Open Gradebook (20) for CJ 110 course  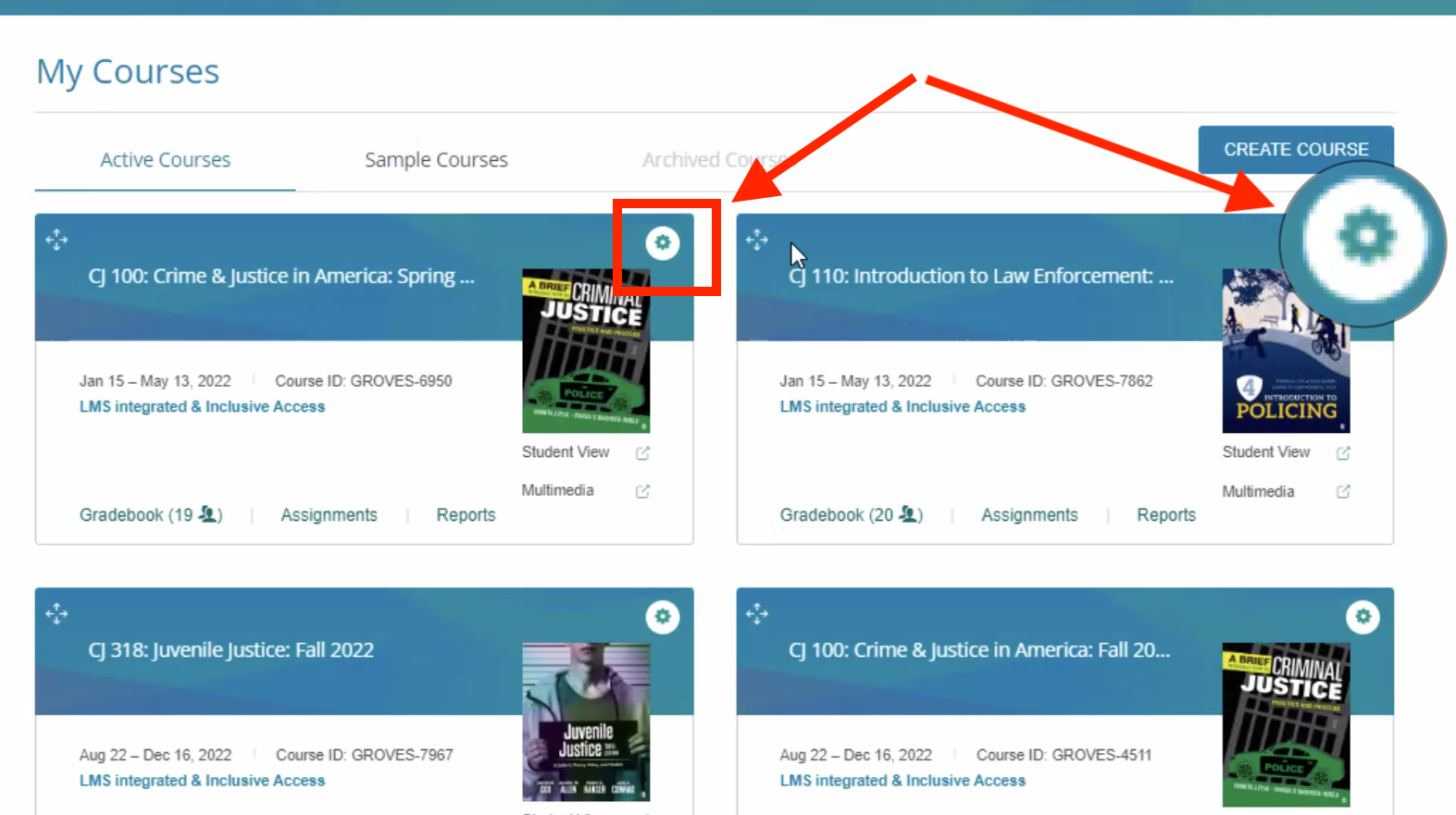pyautogui.click(x=852, y=515)
